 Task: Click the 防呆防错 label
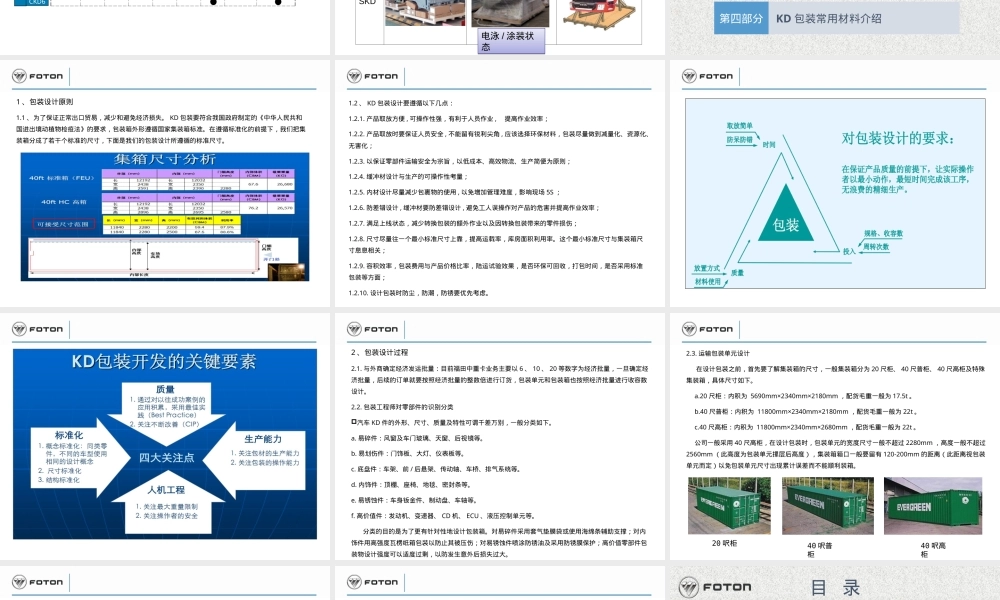click(x=739, y=139)
